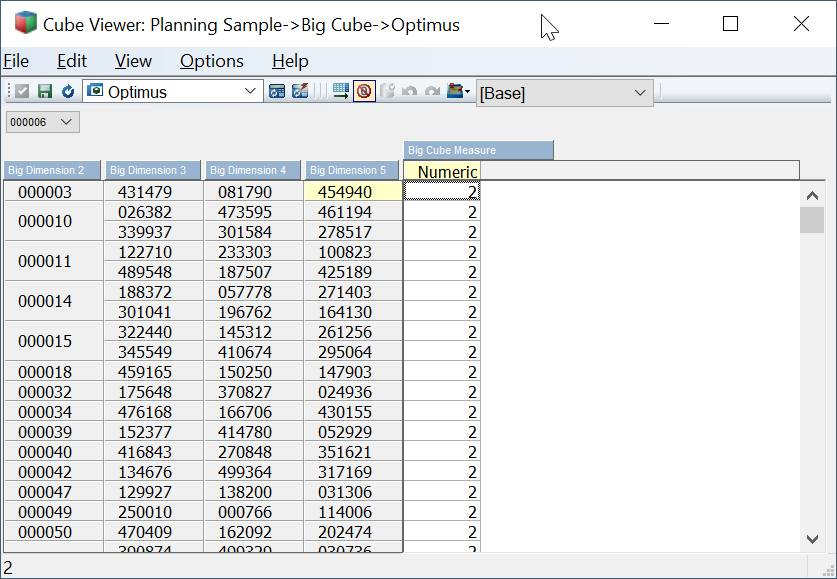Click the Undo arrow icon in toolbar
Image resolution: width=837 pixels, height=579 pixels.
pyautogui.click(x=410, y=92)
